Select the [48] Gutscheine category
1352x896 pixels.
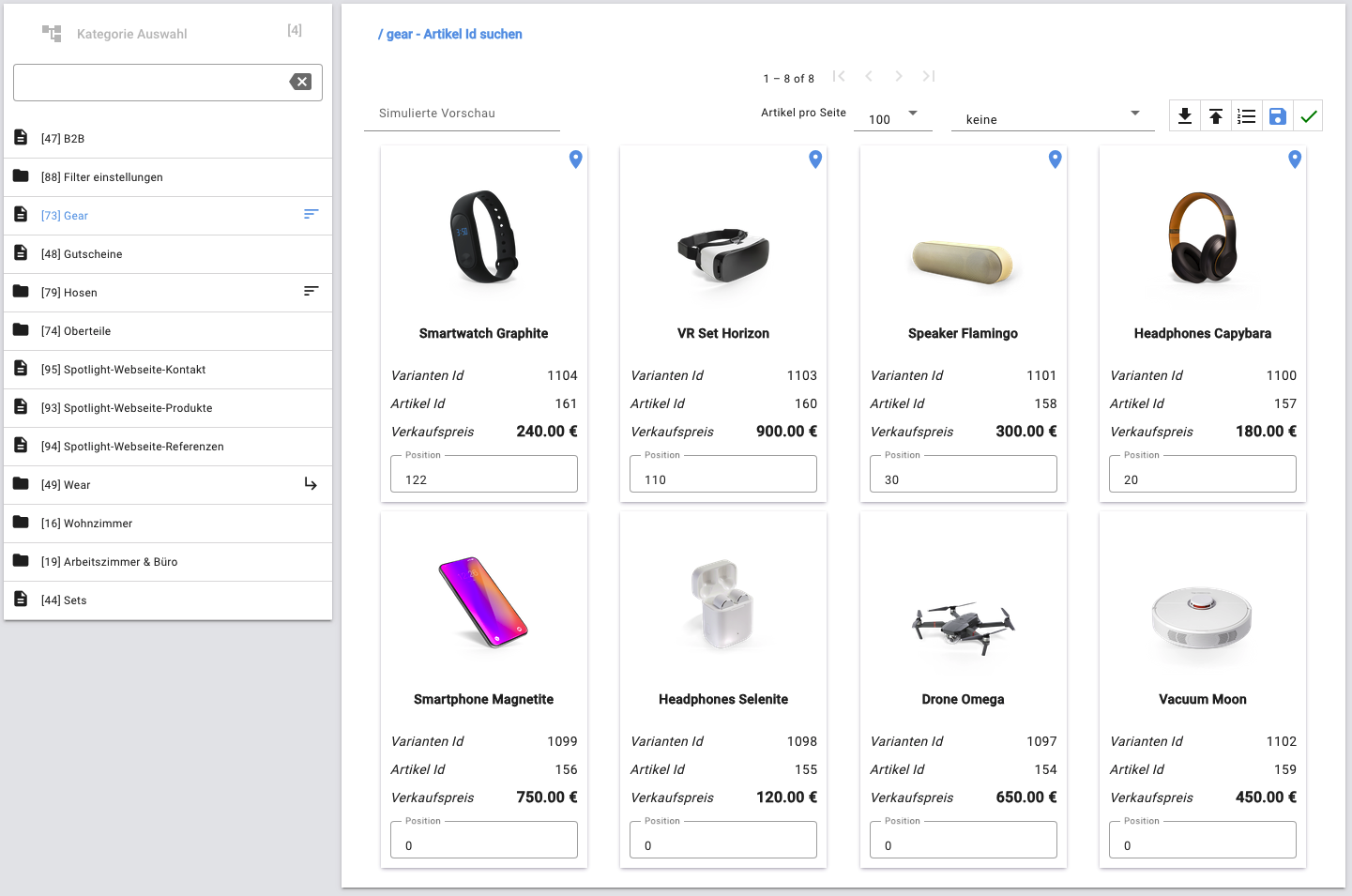(x=168, y=254)
